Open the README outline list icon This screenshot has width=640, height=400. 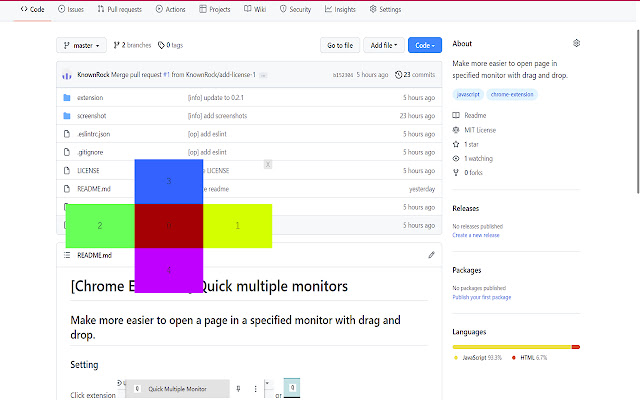click(67, 255)
